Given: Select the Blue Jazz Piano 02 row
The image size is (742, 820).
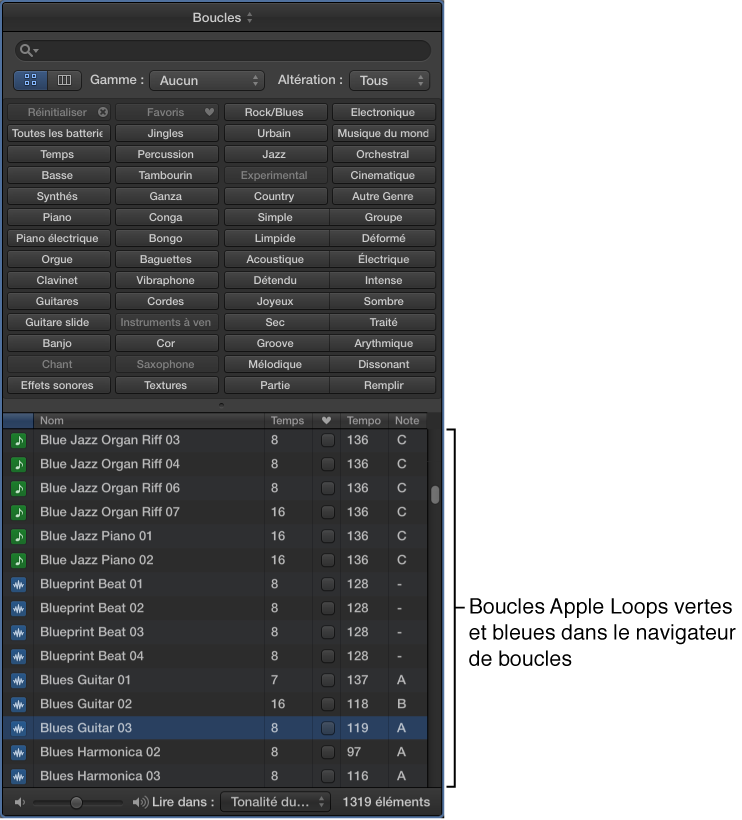Looking at the screenshot, I should [x=215, y=561].
